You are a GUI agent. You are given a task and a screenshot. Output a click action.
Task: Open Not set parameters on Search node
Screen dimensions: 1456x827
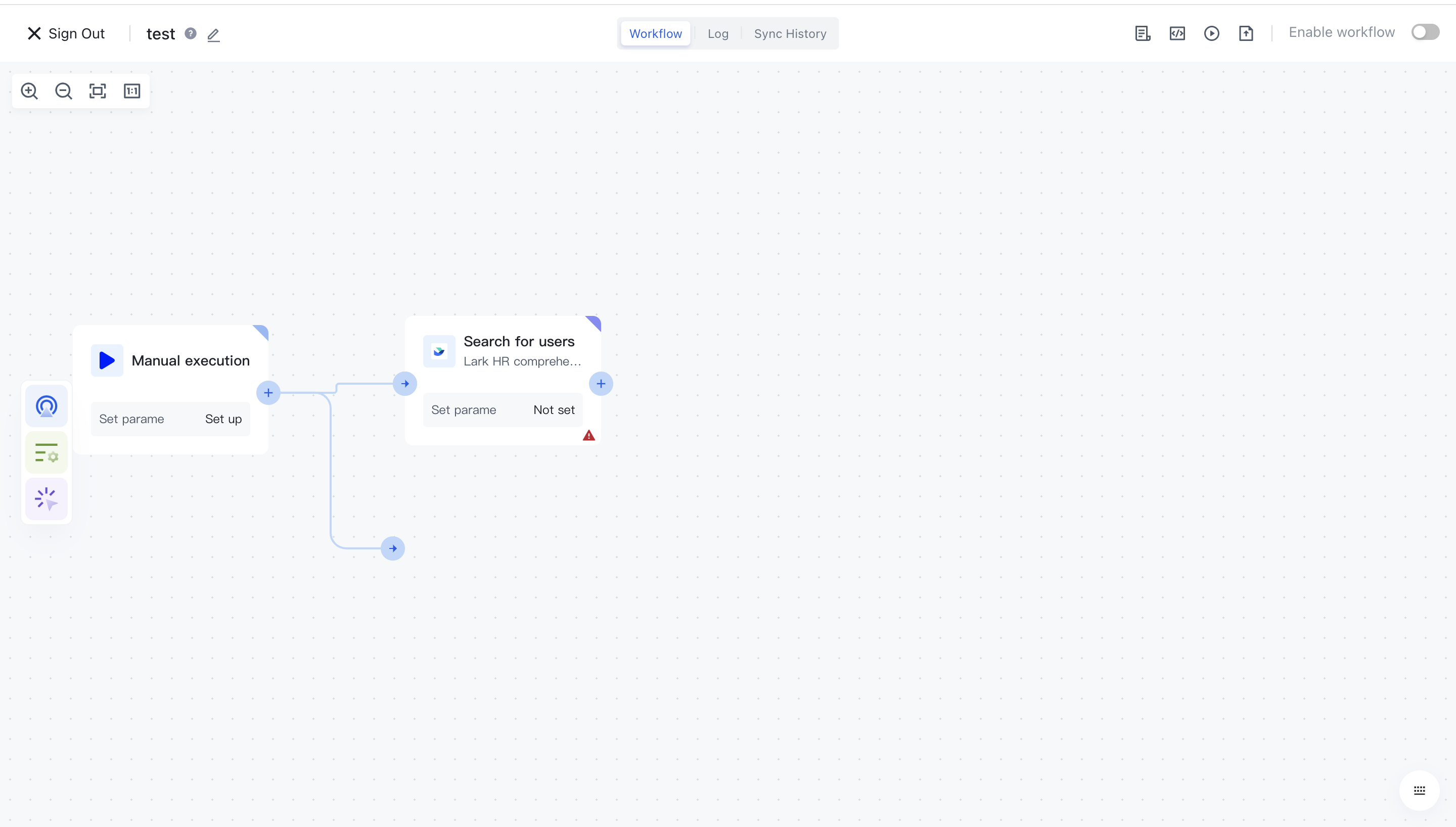tap(554, 410)
